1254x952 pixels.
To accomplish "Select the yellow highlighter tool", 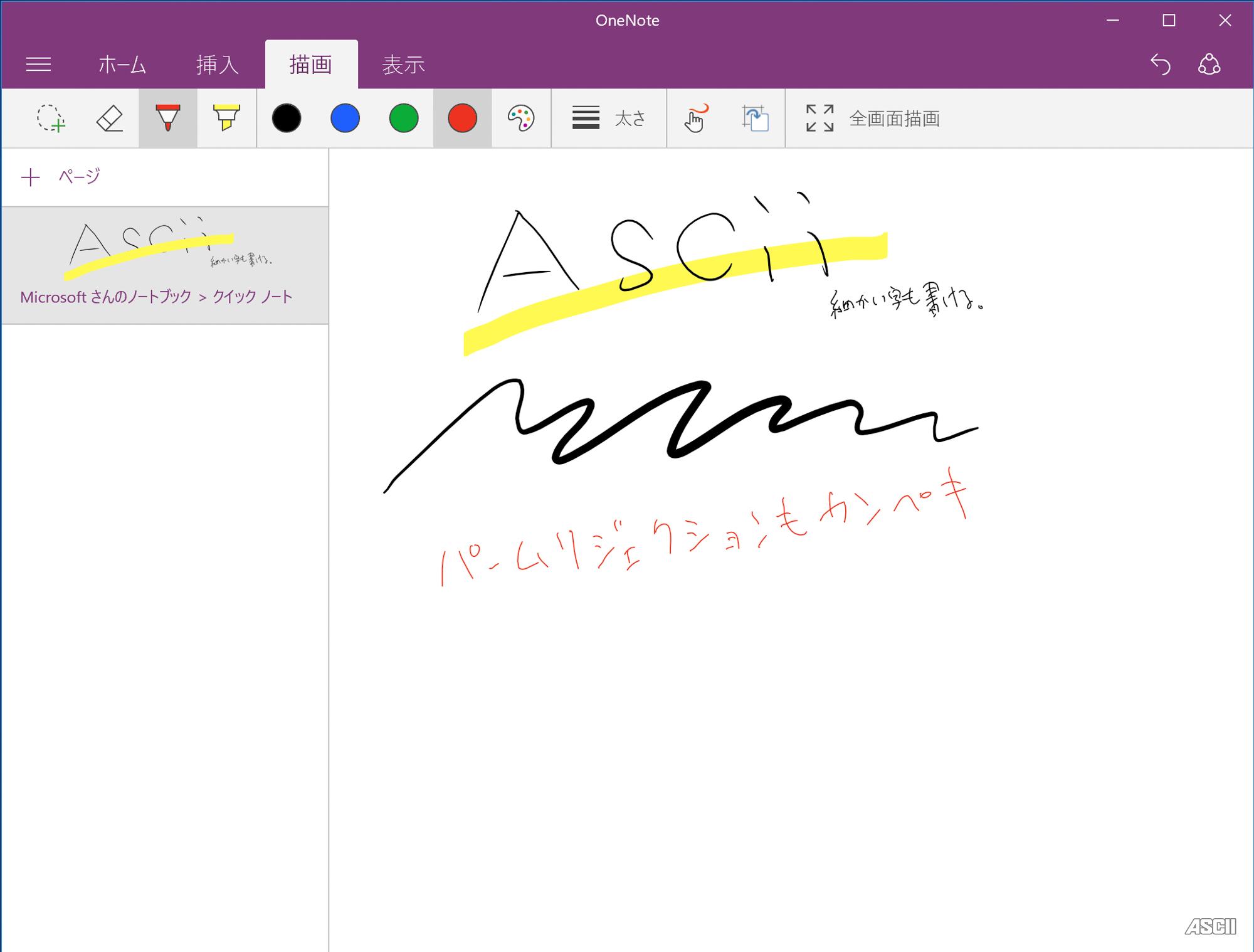I will 226,118.
